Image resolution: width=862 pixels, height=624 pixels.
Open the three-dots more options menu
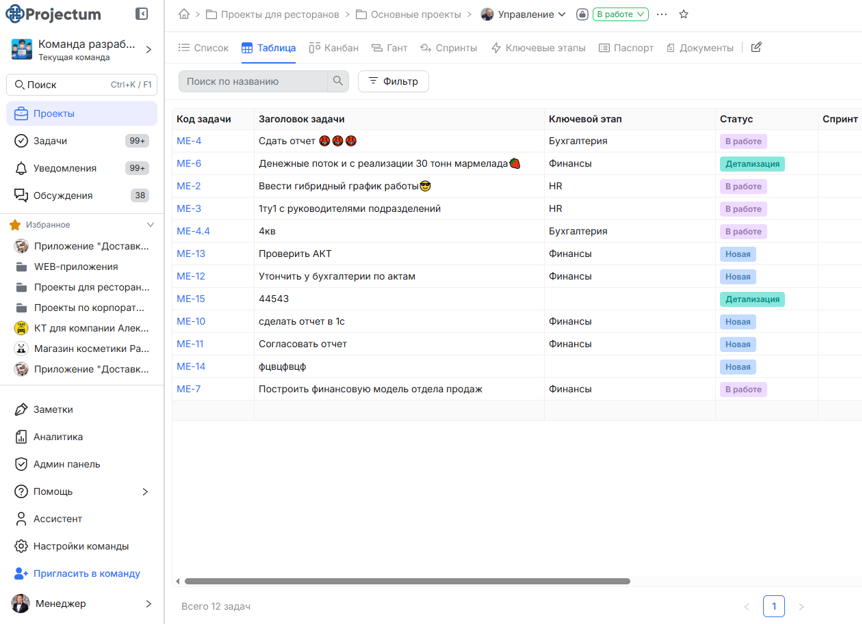point(662,14)
